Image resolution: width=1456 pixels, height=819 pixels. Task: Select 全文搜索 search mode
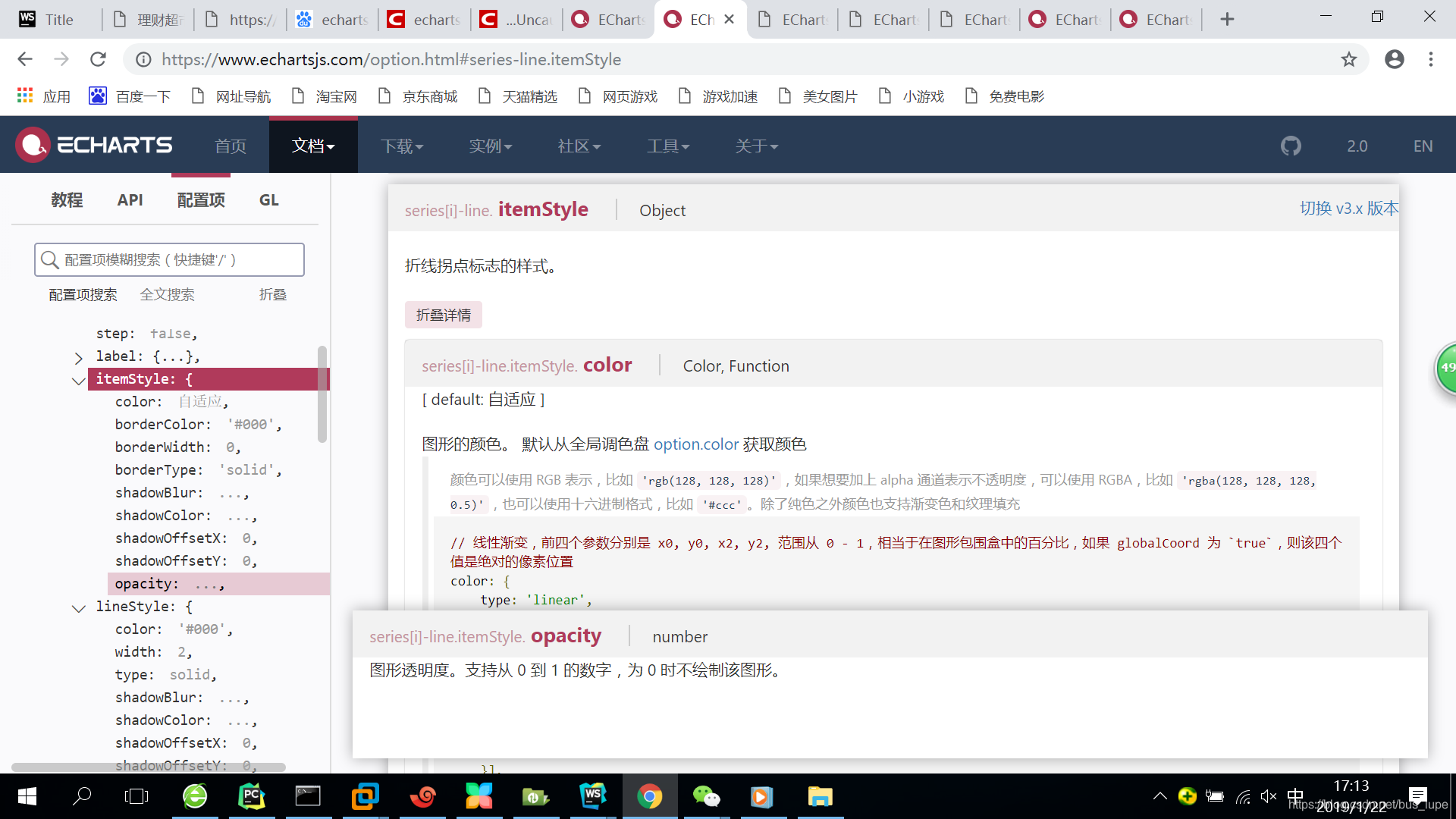167,295
